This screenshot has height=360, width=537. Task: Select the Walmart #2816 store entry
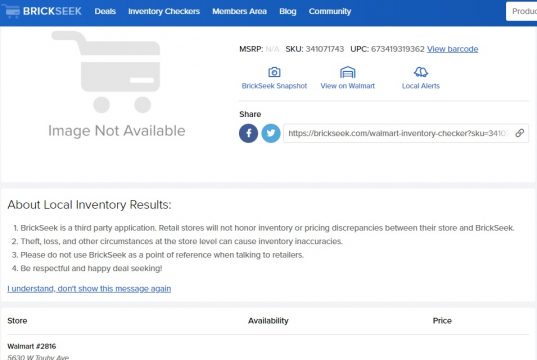tap(32, 346)
